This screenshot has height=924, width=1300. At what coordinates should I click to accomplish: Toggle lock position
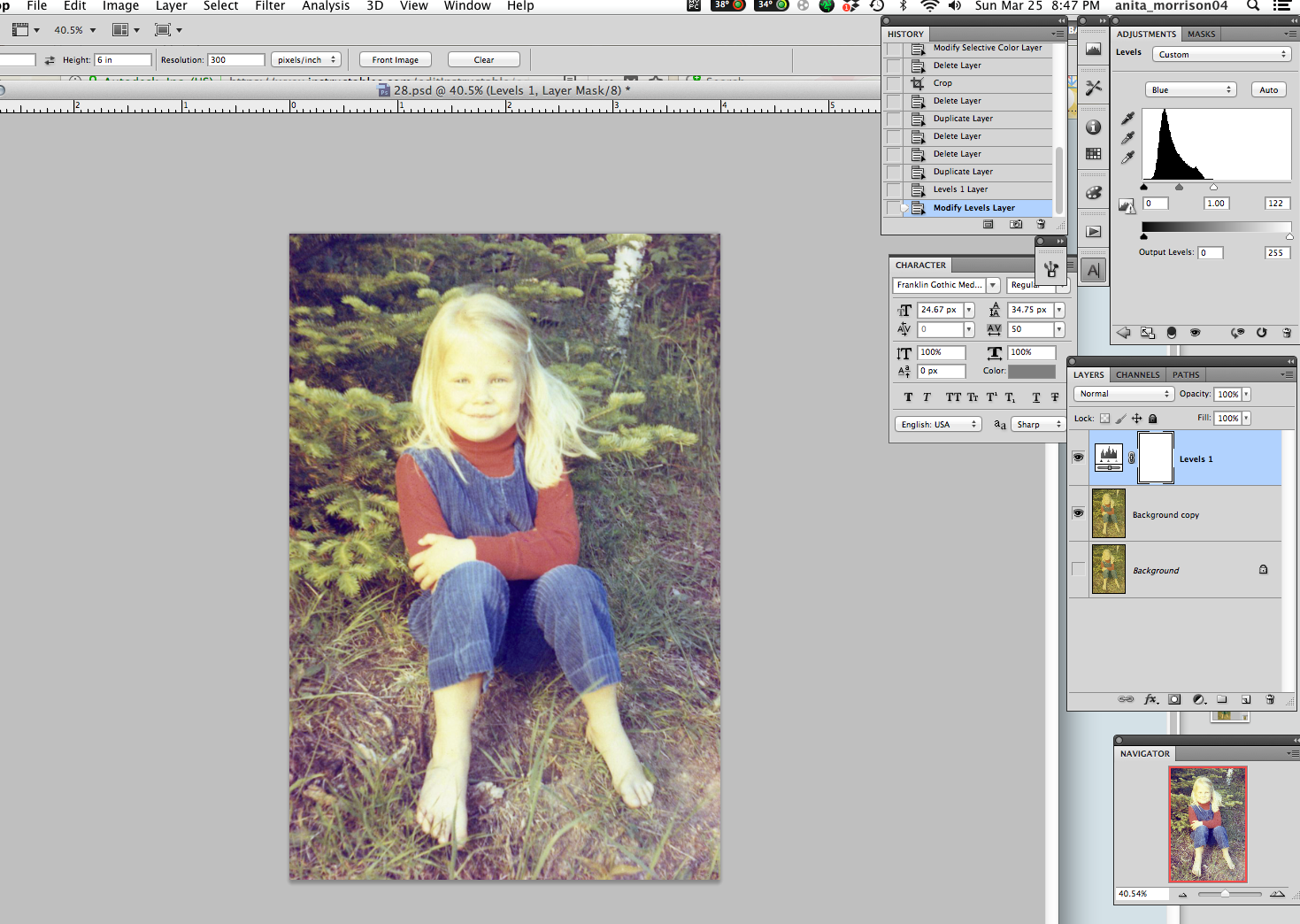tap(1137, 419)
